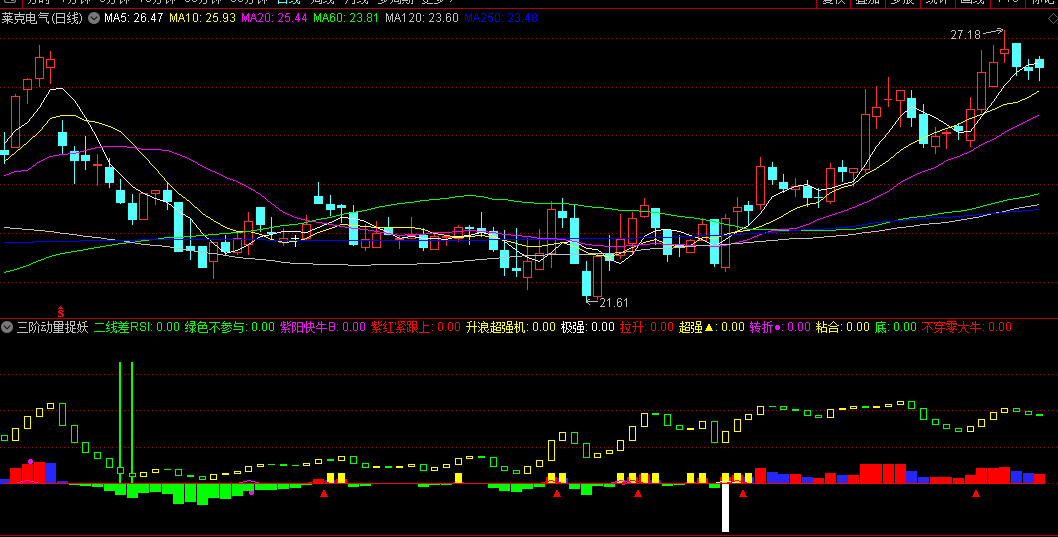
Task: Click the 转折●: 0.00 value
Action: [780, 327]
